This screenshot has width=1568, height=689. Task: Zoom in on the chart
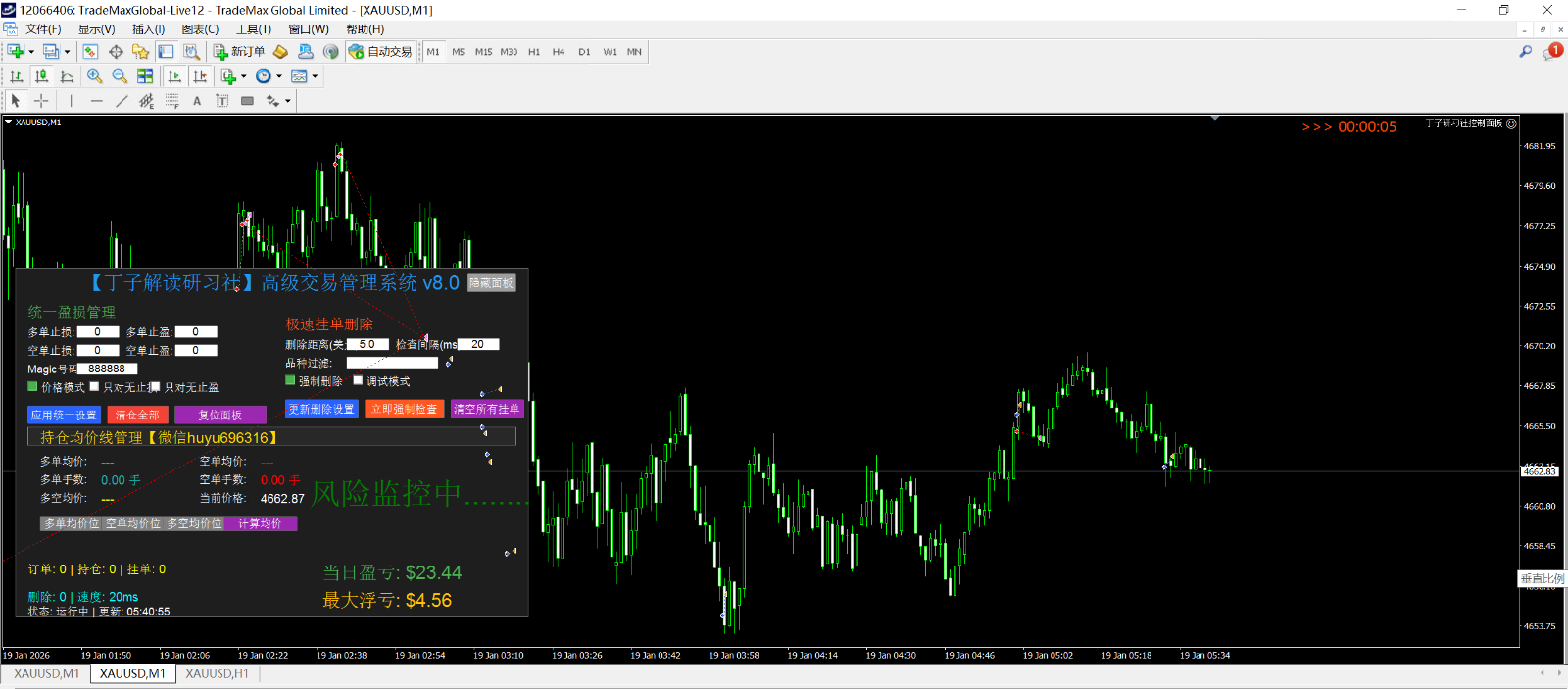click(94, 75)
